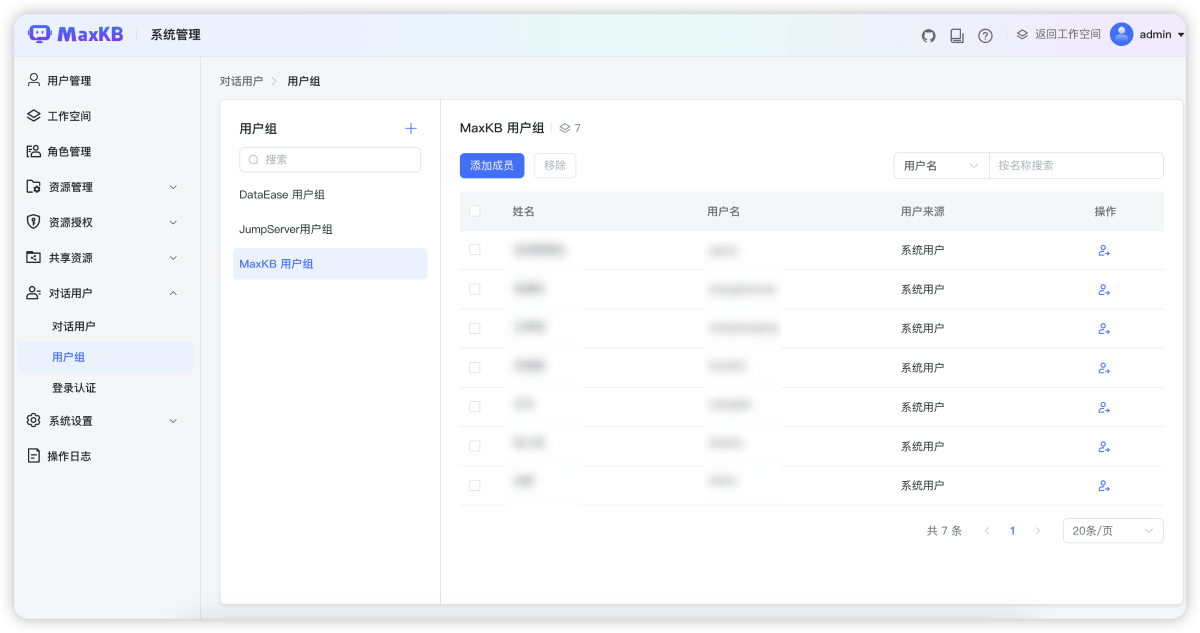Screen dimensions: 1200x633
Task: Click the 添加成员 button
Action: tap(491, 165)
